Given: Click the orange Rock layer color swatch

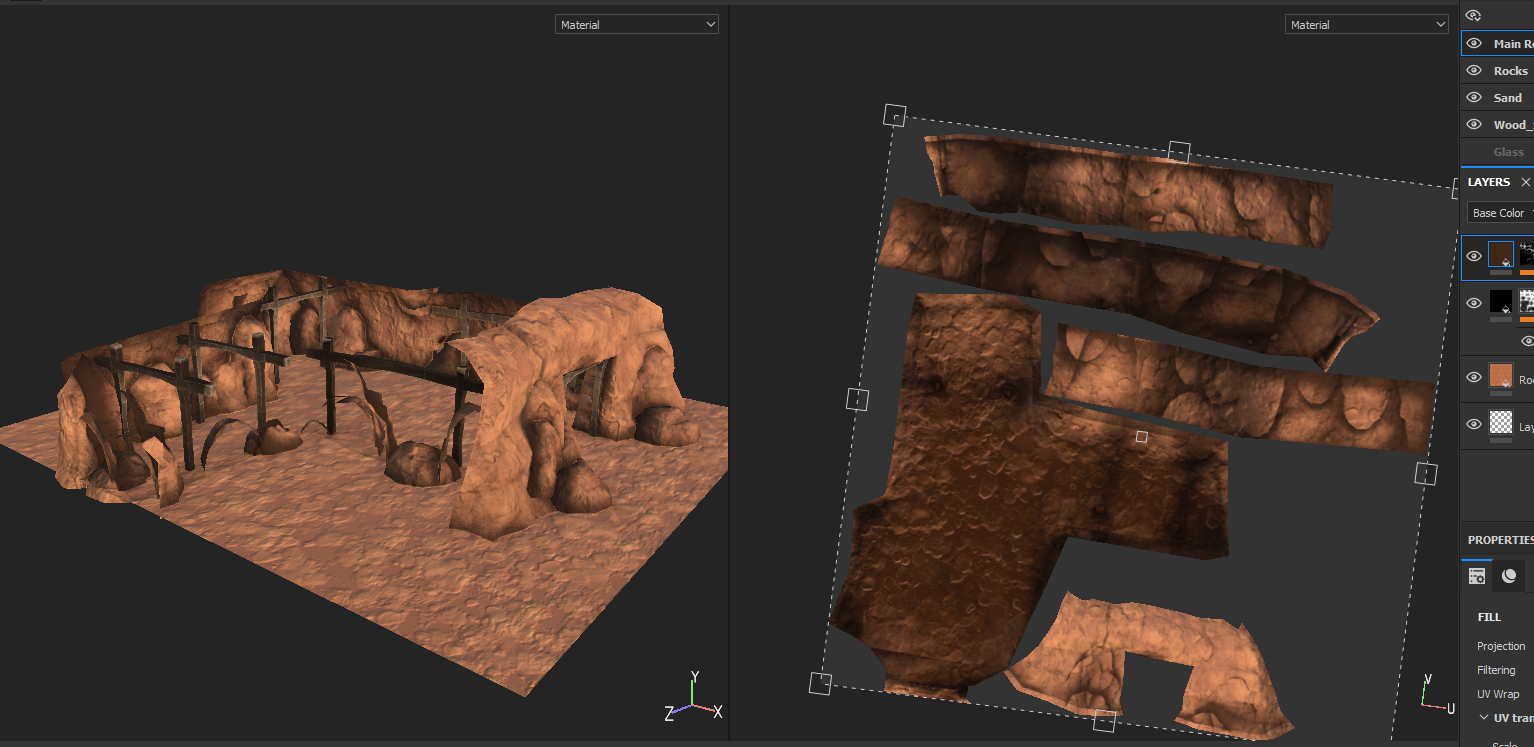Looking at the screenshot, I should tap(1501, 376).
